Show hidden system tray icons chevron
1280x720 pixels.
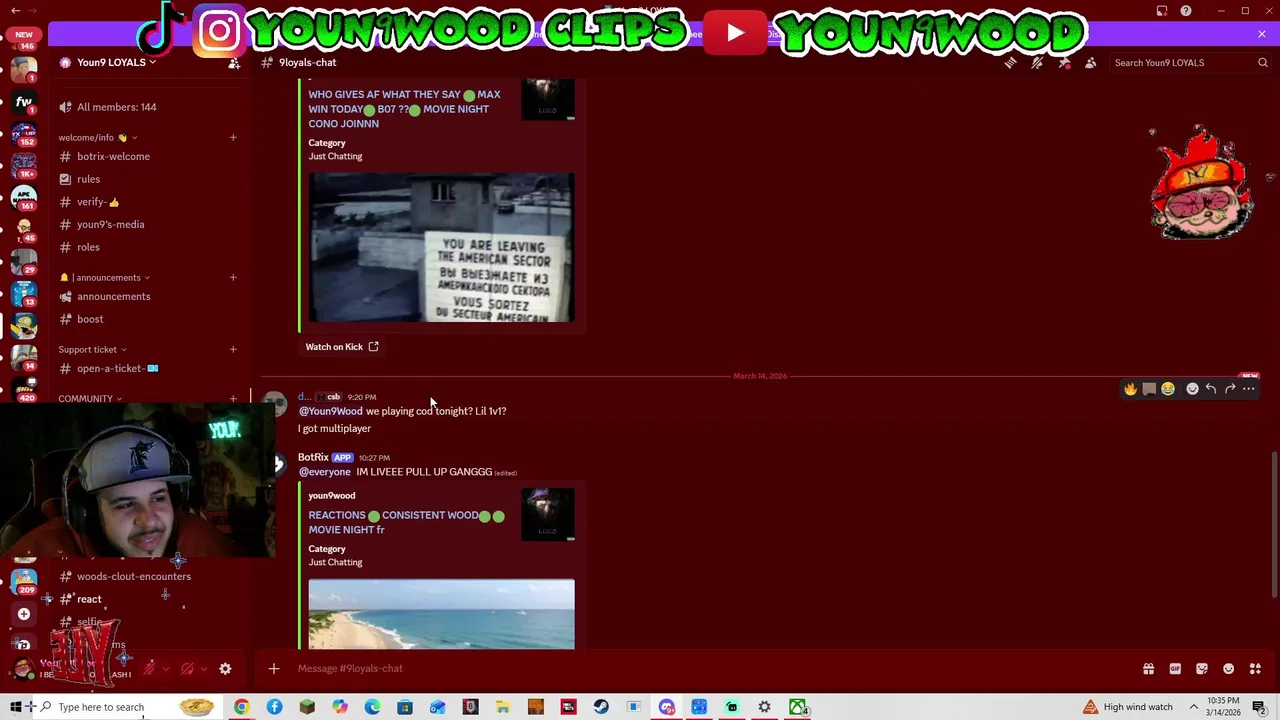[x=1193, y=707]
